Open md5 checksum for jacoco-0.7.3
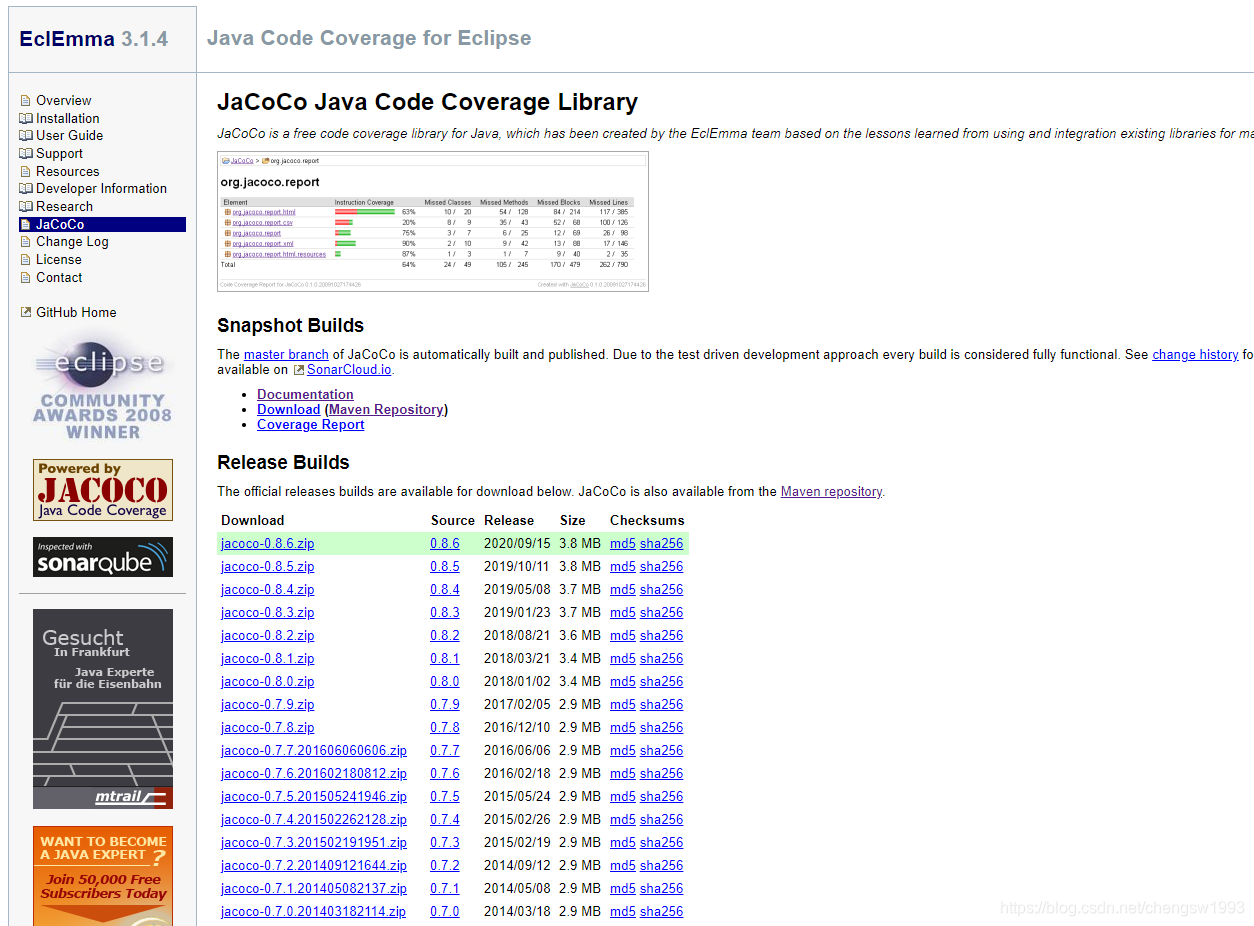1254x926 pixels. pyautogui.click(x=623, y=842)
